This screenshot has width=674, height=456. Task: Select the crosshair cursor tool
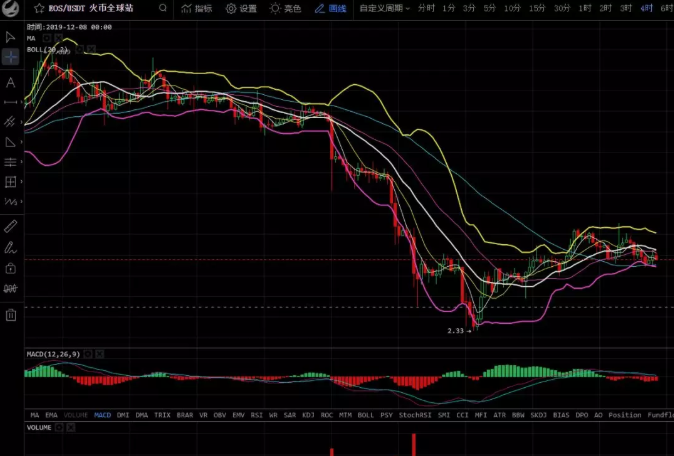click(x=10, y=57)
